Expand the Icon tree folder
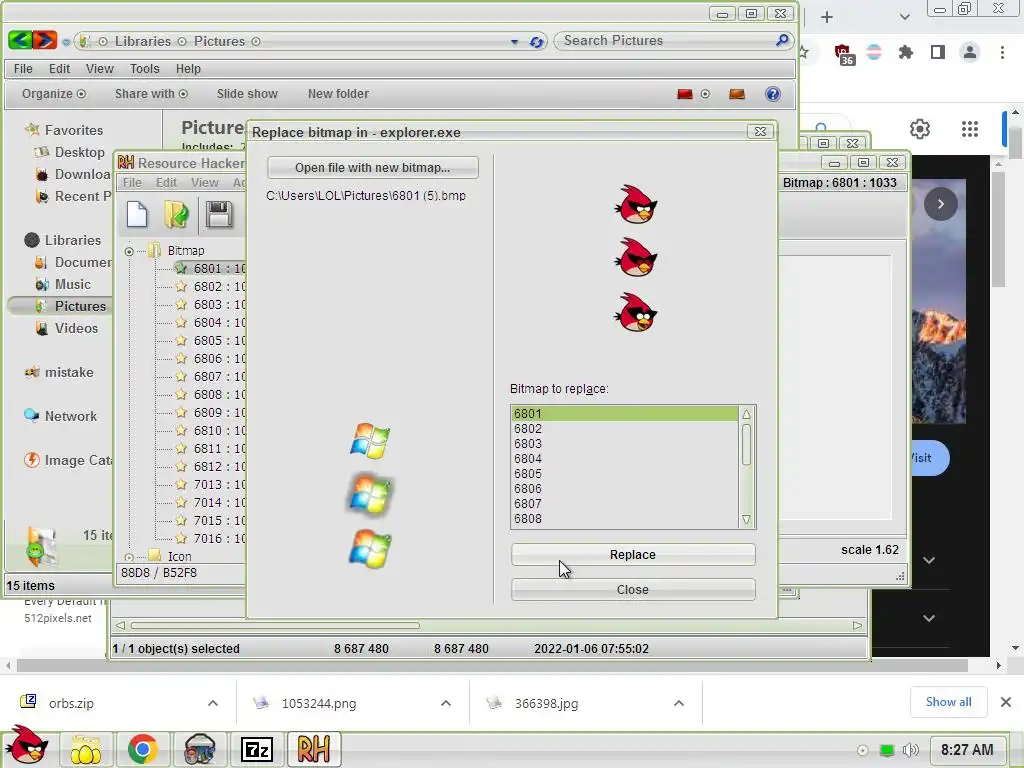This screenshot has height=768, width=1024. 129,558
